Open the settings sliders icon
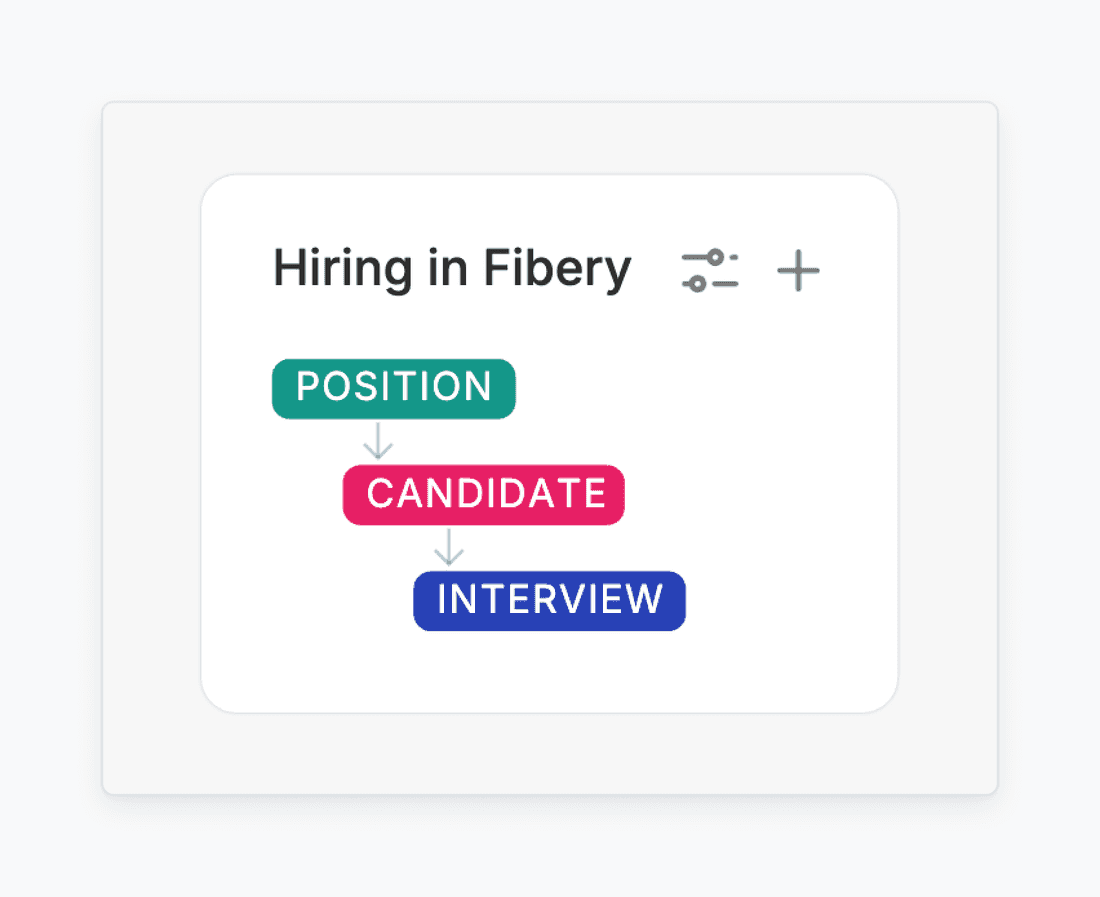 (x=709, y=271)
